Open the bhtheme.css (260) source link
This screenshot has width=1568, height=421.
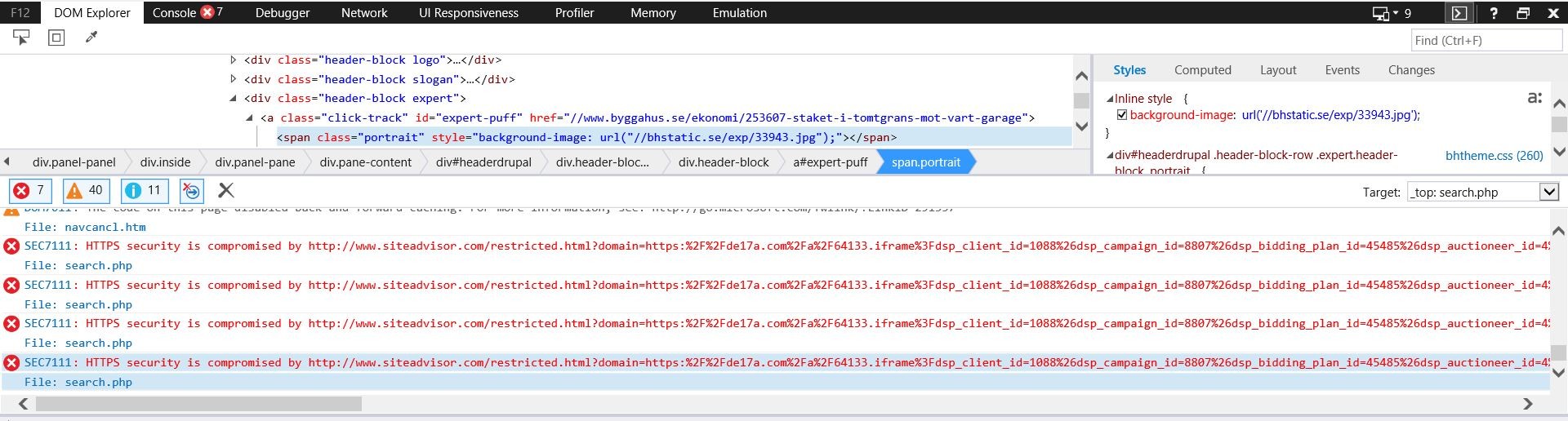[1494, 155]
